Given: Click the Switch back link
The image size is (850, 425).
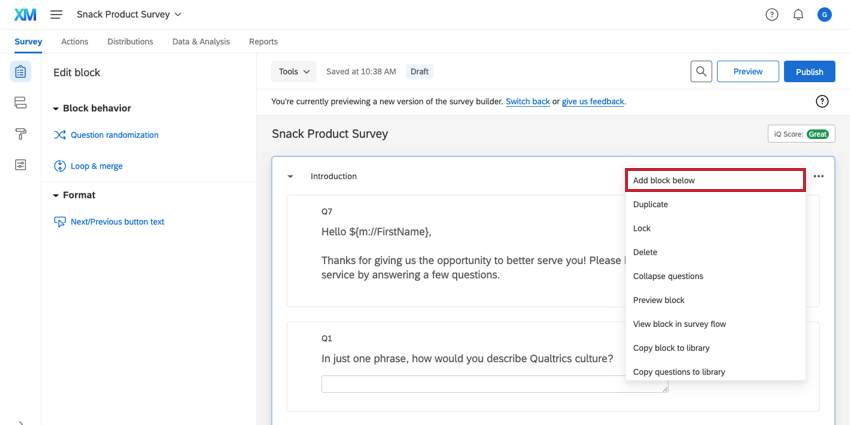Looking at the screenshot, I should pyautogui.click(x=527, y=102).
